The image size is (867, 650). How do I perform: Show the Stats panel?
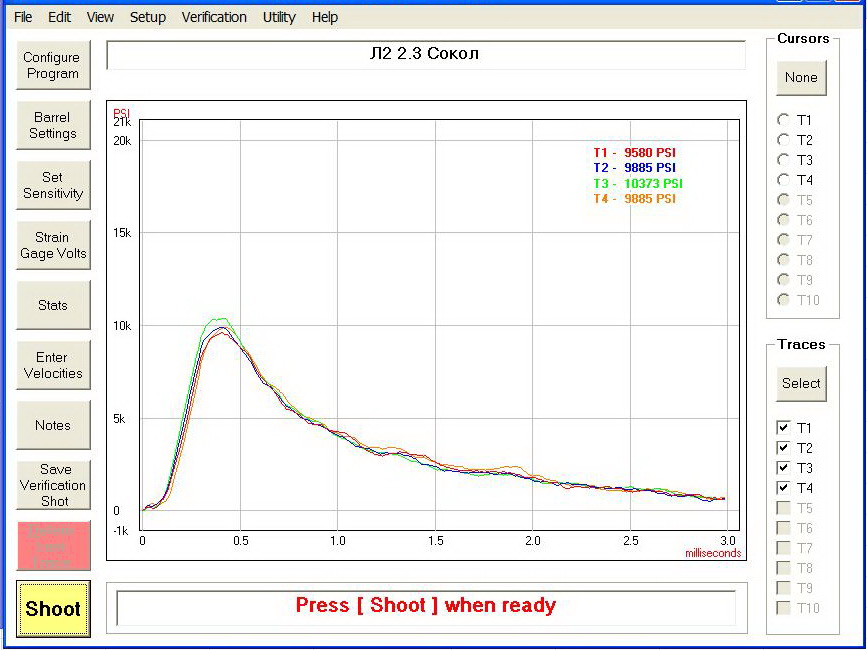pyautogui.click(x=52, y=306)
